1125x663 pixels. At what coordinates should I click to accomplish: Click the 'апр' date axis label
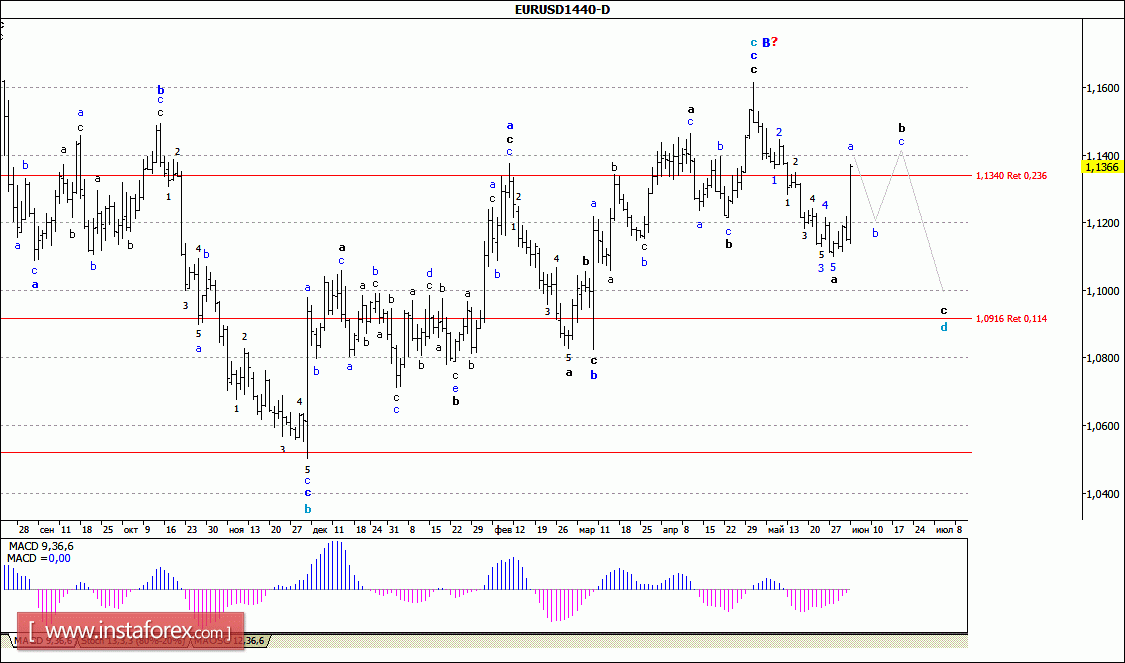pos(670,530)
